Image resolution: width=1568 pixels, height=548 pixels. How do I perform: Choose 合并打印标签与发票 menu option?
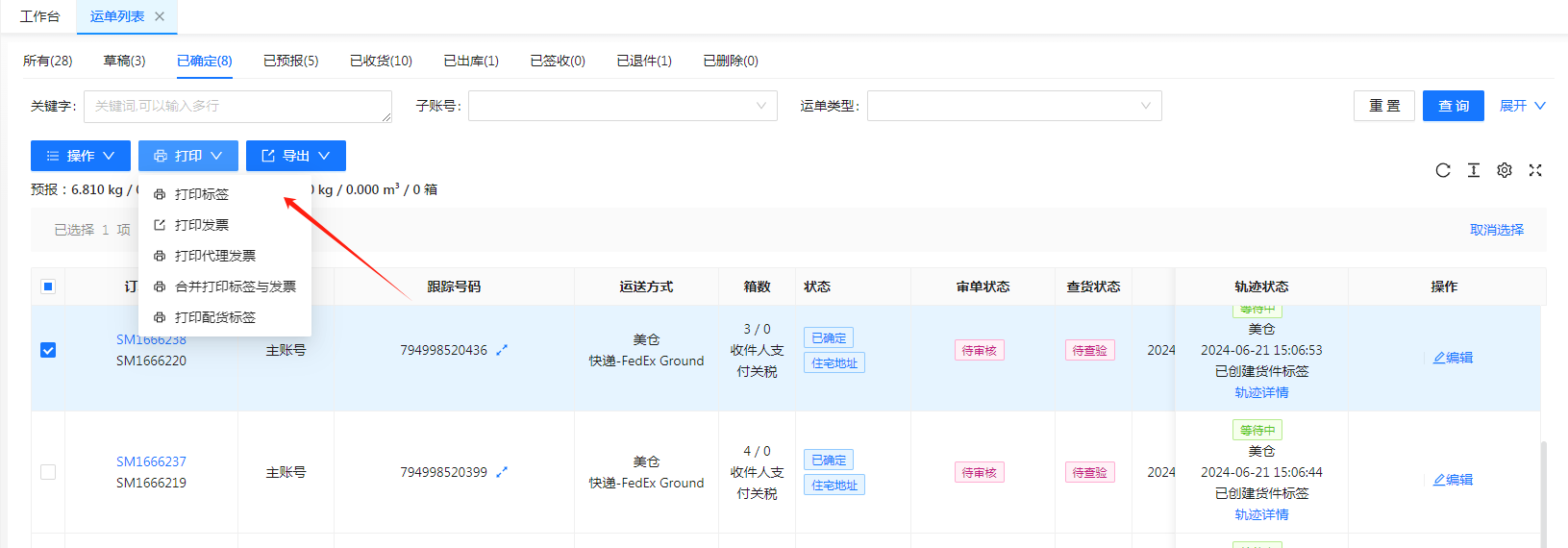pos(235,286)
